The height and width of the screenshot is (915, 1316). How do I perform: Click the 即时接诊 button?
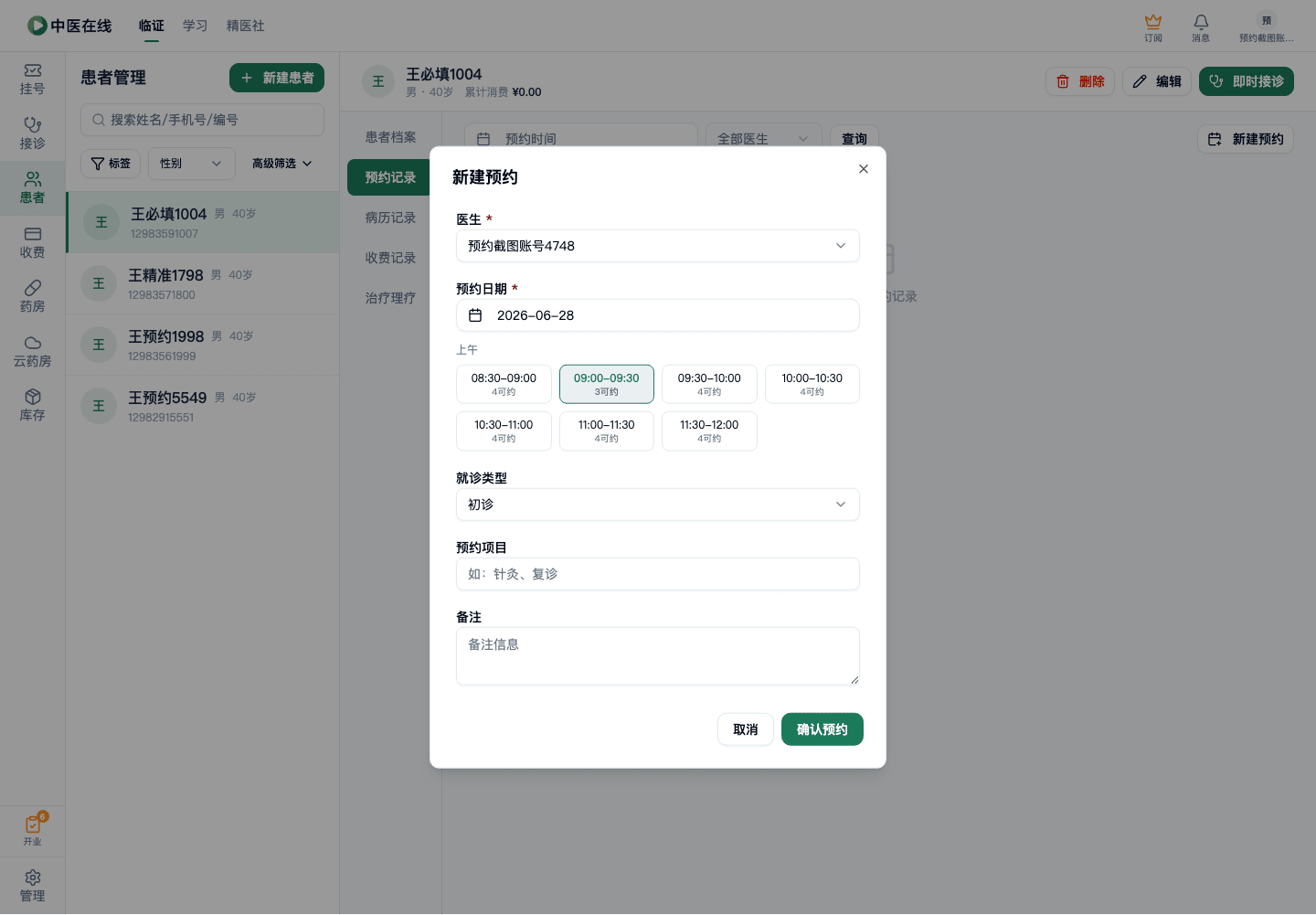(x=1247, y=81)
